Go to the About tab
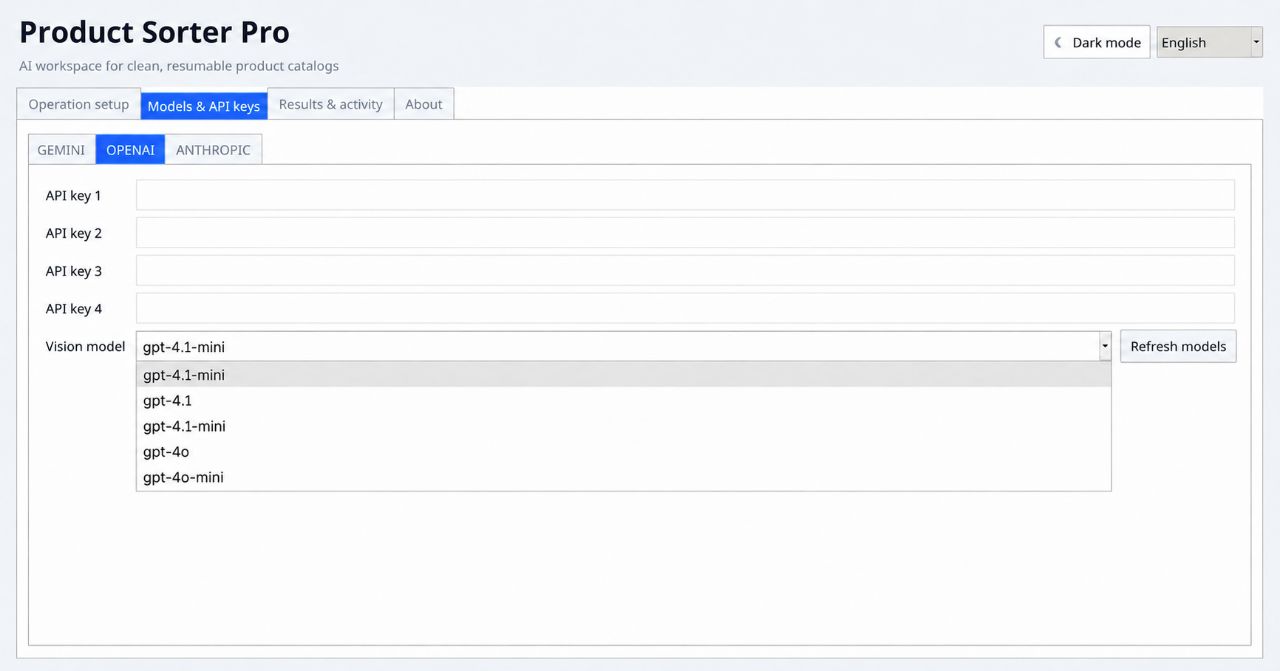This screenshot has width=1280, height=671. click(x=424, y=104)
